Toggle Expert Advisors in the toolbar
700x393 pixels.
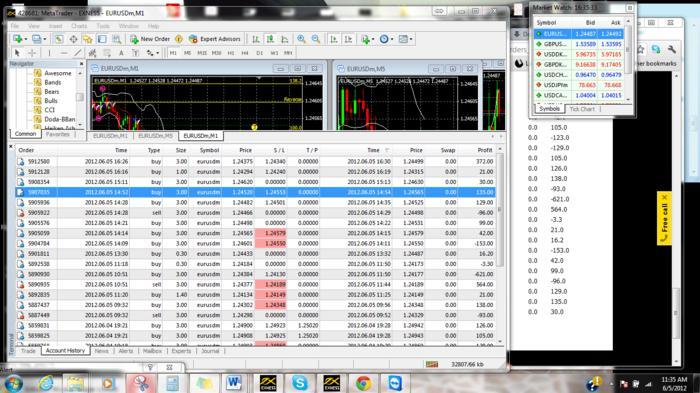pos(215,39)
